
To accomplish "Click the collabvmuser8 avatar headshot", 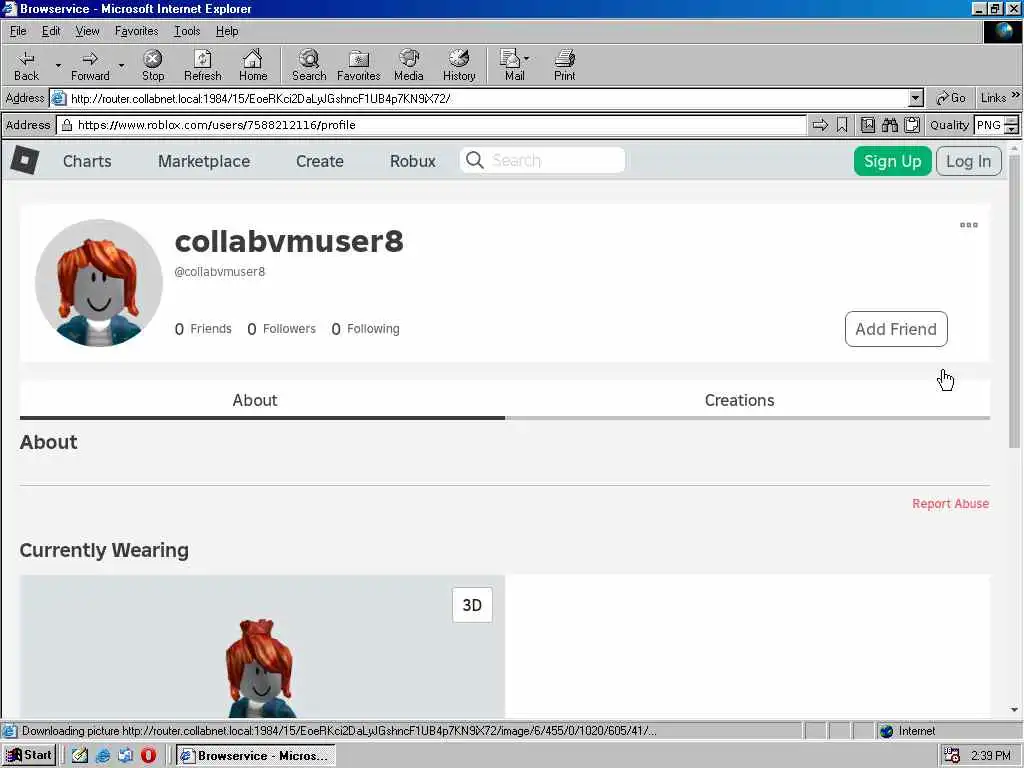I will tap(99, 283).
